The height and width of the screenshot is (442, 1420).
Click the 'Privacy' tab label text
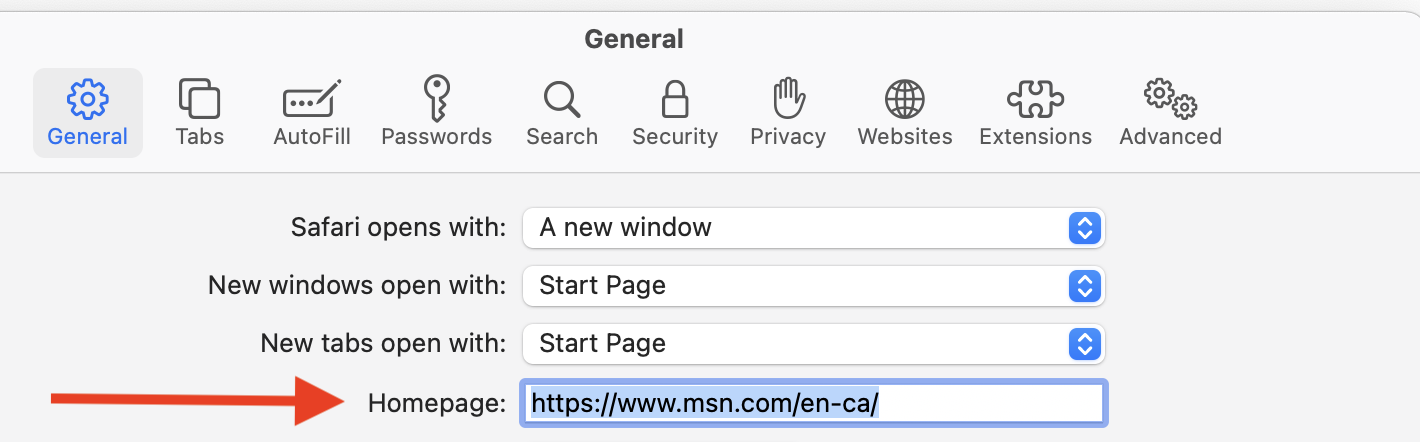[788, 137]
